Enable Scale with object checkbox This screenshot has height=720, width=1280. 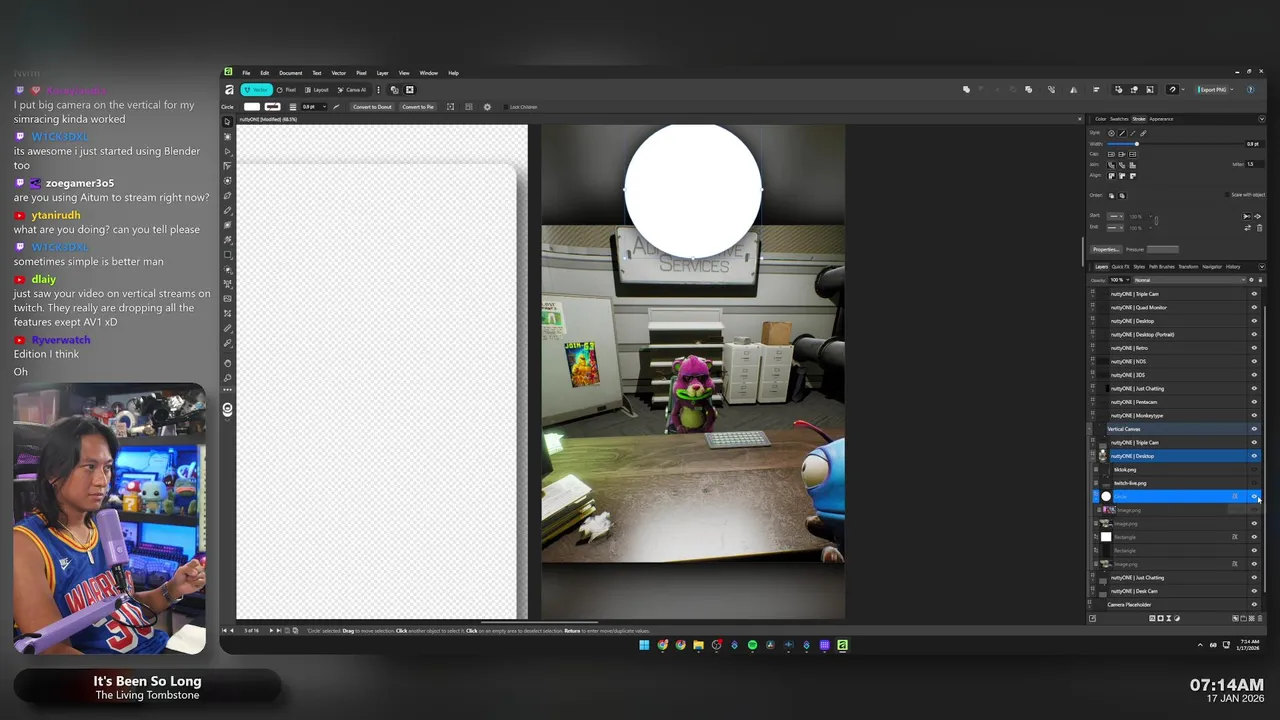1227,195
